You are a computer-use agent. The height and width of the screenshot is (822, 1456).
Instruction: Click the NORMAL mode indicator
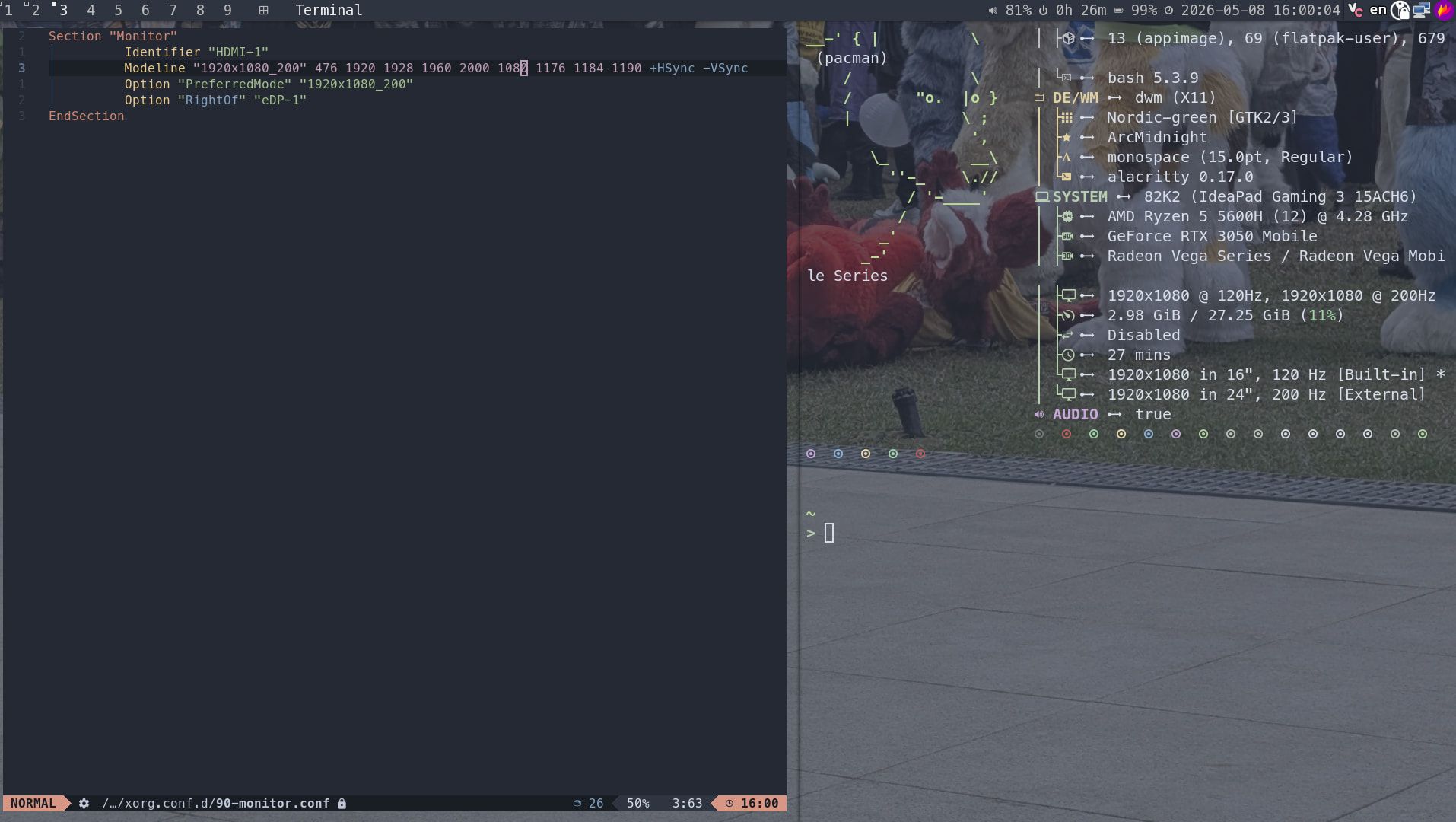[x=33, y=803]
